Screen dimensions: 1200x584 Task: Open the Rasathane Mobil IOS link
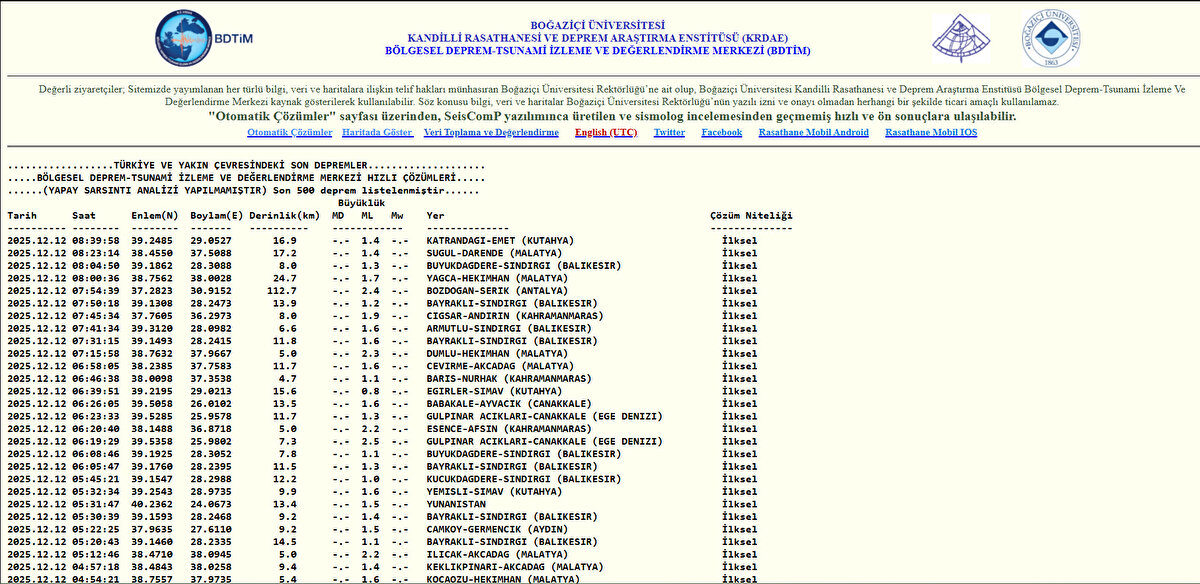(x=930, y=133)
